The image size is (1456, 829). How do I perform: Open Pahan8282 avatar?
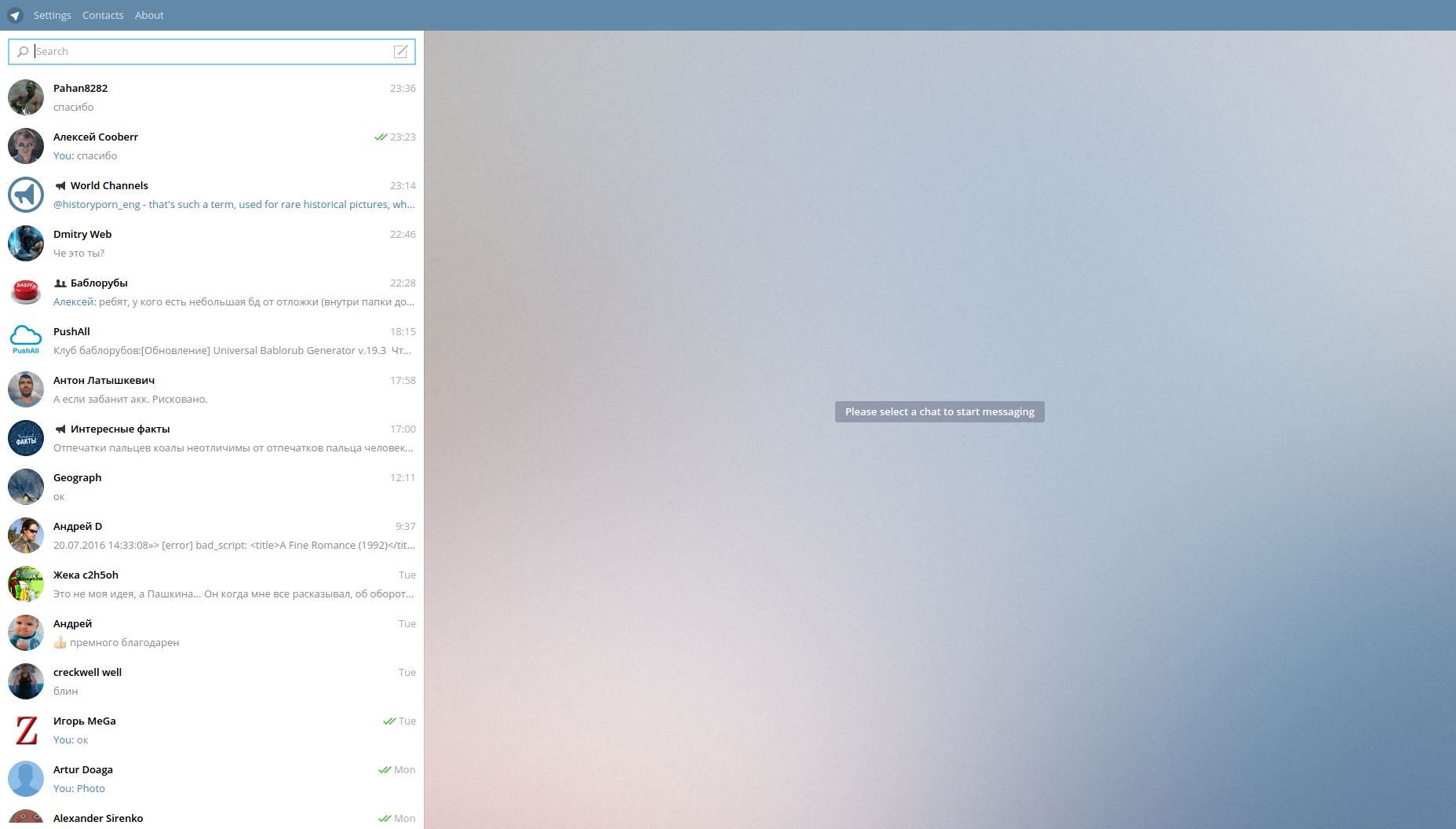26,97
